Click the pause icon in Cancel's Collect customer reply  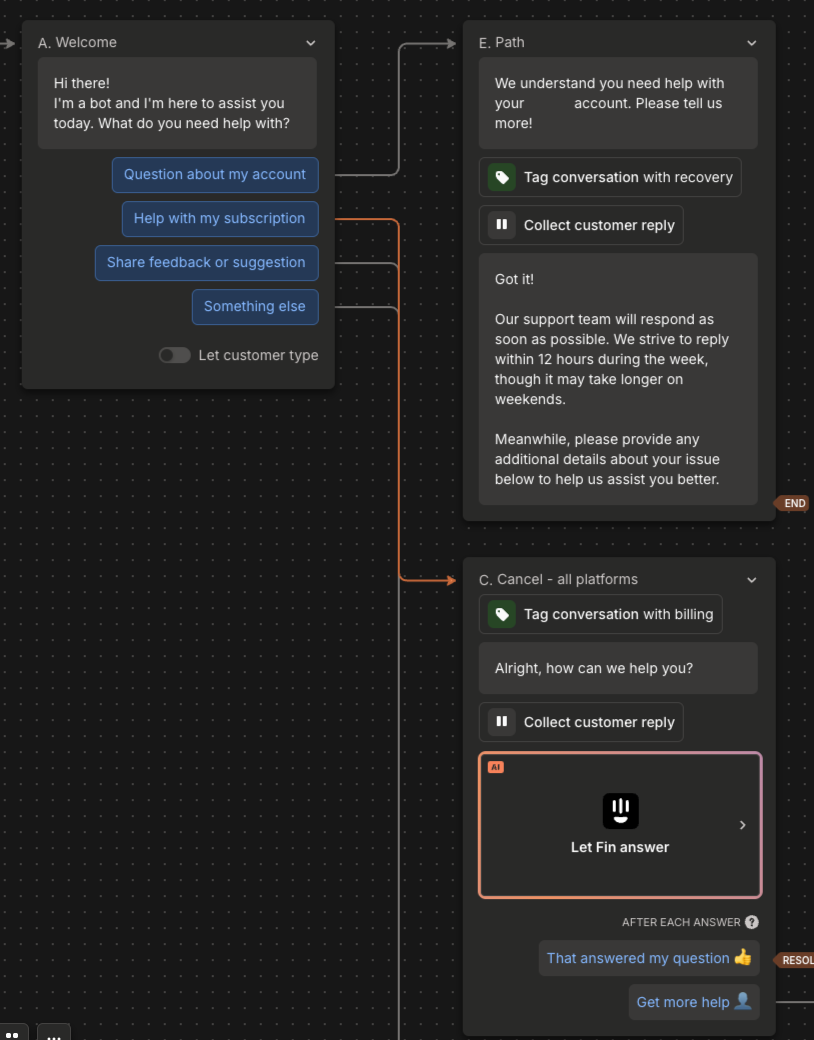pos(502,722)
